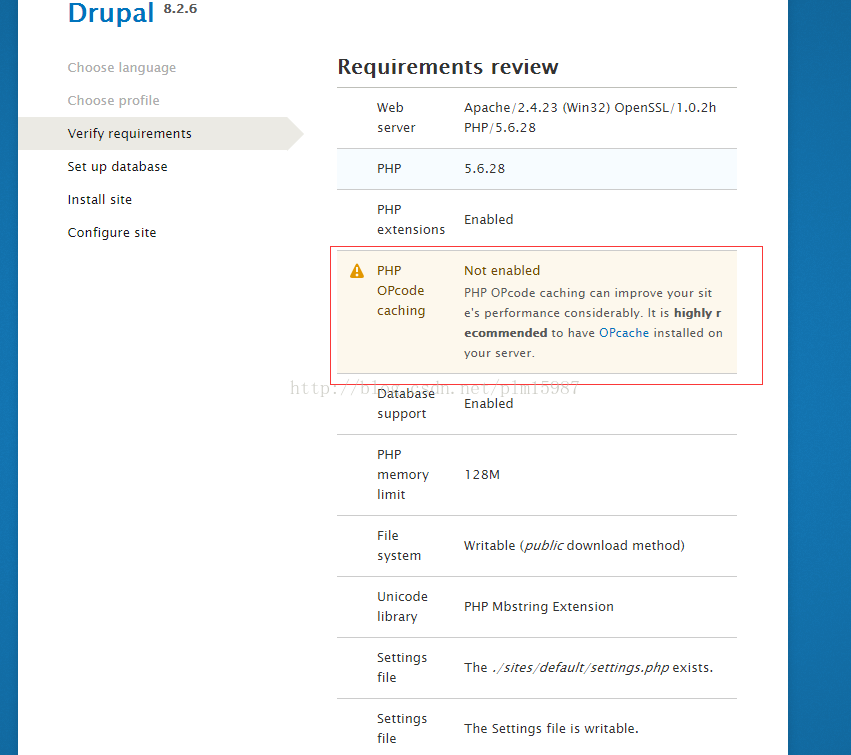Image resolution: width=851 pixels, height=755 pixels.
Task: Click Settings file label beside settings.php exists
Action: pyautogui.click(x=402, y=668)
